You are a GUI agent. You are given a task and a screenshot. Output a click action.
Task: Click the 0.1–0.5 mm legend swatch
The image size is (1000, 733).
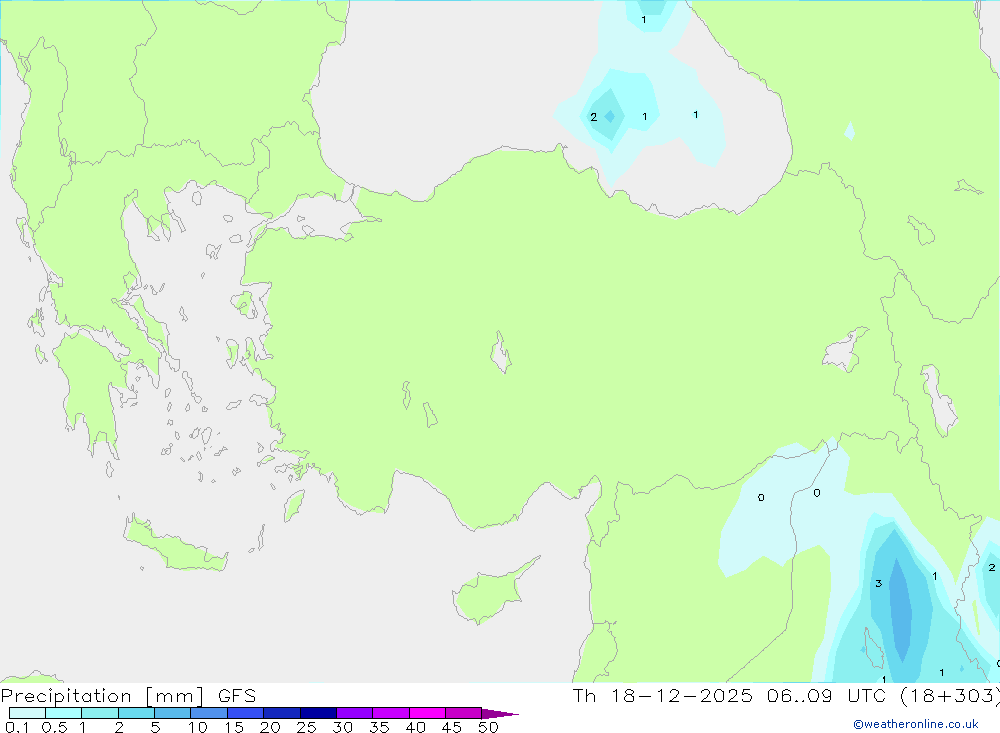[x=27, y=713]
